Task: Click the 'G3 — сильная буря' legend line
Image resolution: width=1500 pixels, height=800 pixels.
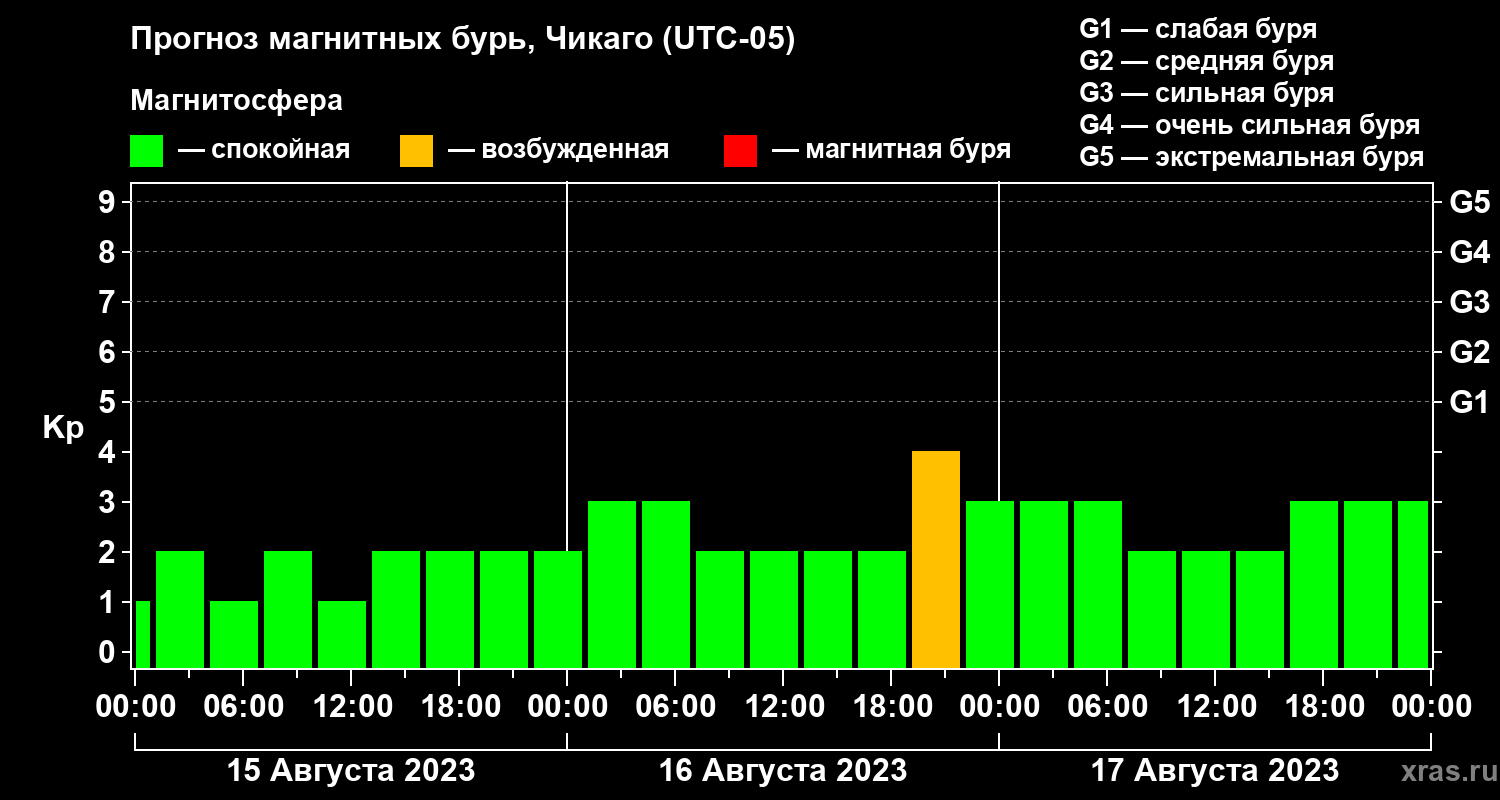Action: [1207, 93]
